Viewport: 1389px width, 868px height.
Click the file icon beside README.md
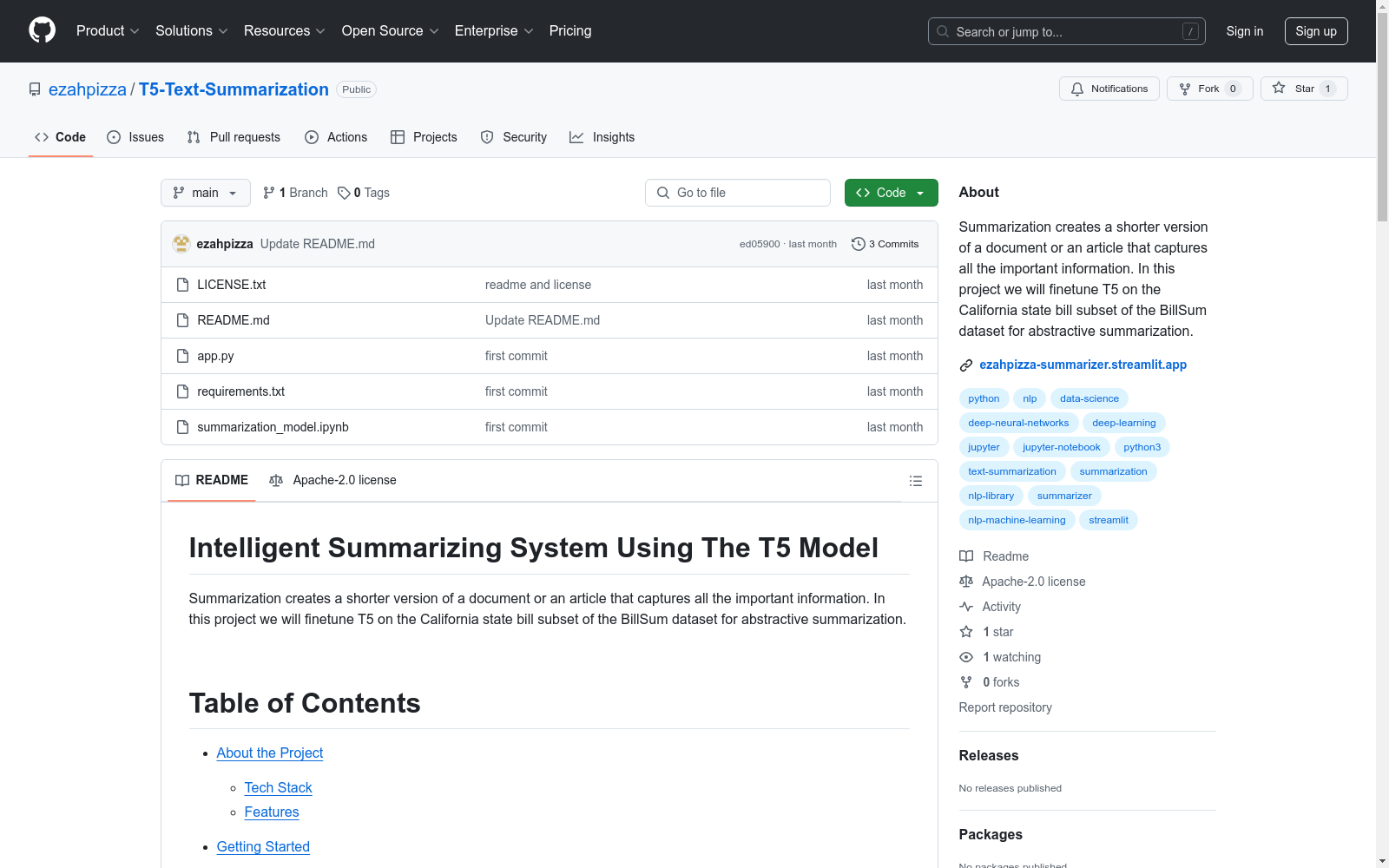click(x=182, y=320)
